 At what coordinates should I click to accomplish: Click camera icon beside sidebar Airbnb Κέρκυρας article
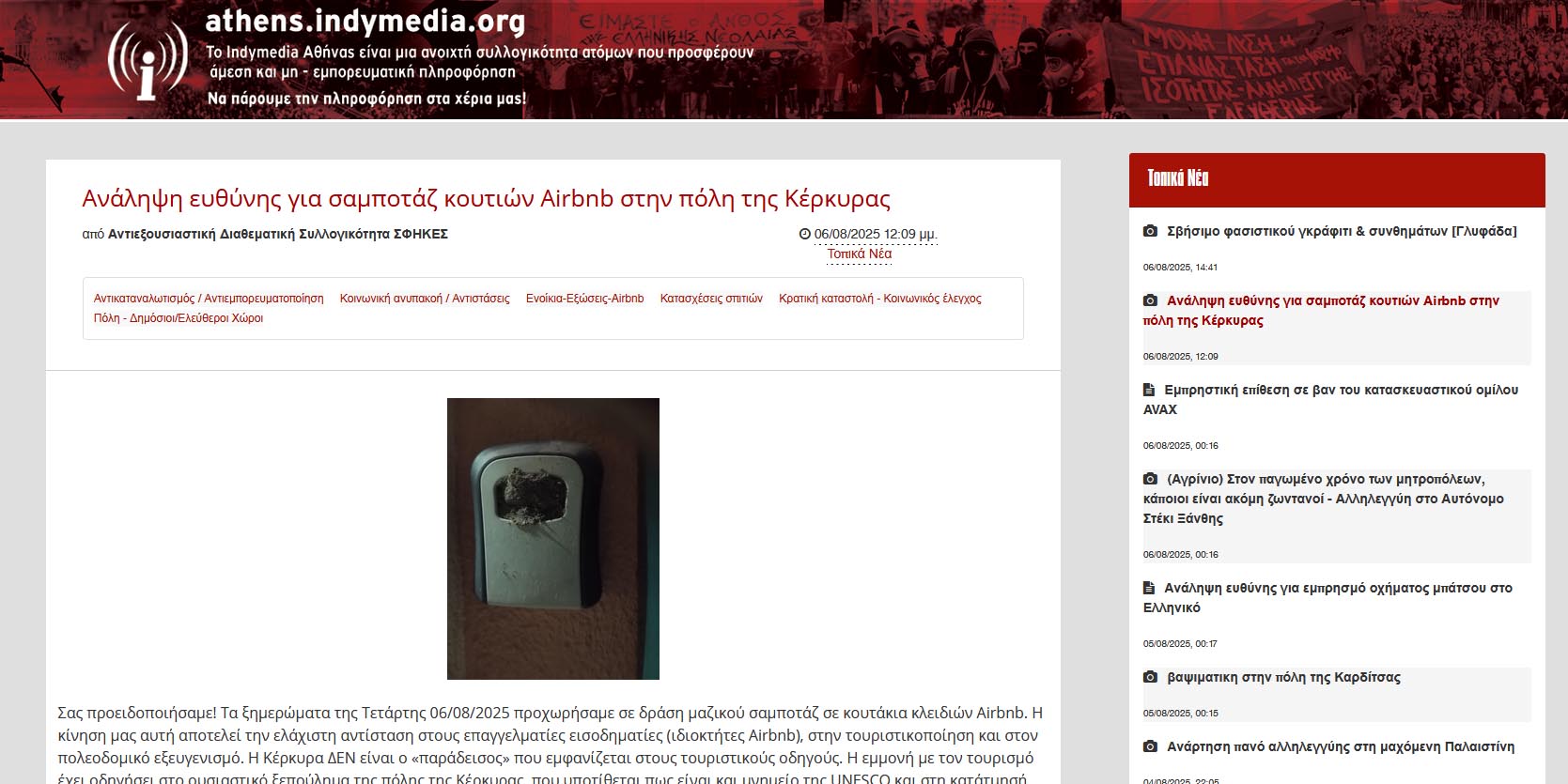tap(1150, 300)
